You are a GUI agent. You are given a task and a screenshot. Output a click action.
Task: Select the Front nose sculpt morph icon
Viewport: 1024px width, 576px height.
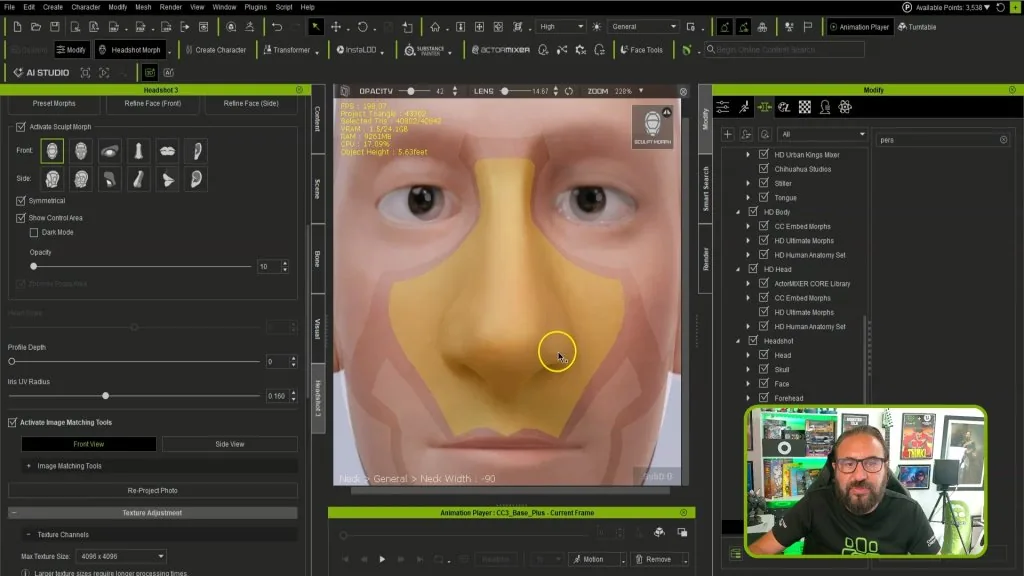138,151
